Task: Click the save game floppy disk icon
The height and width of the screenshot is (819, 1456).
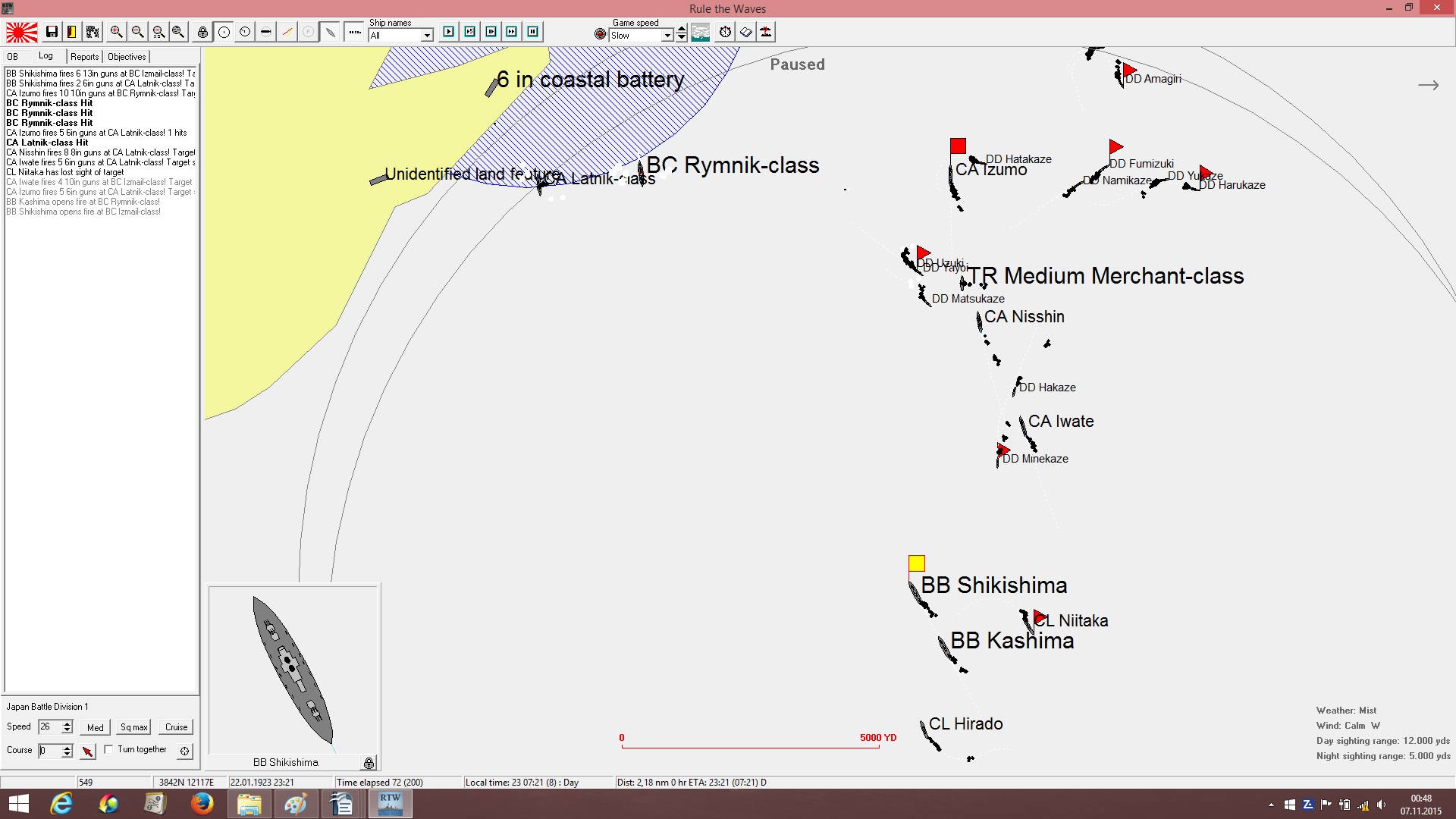Action: pos(52,32)
